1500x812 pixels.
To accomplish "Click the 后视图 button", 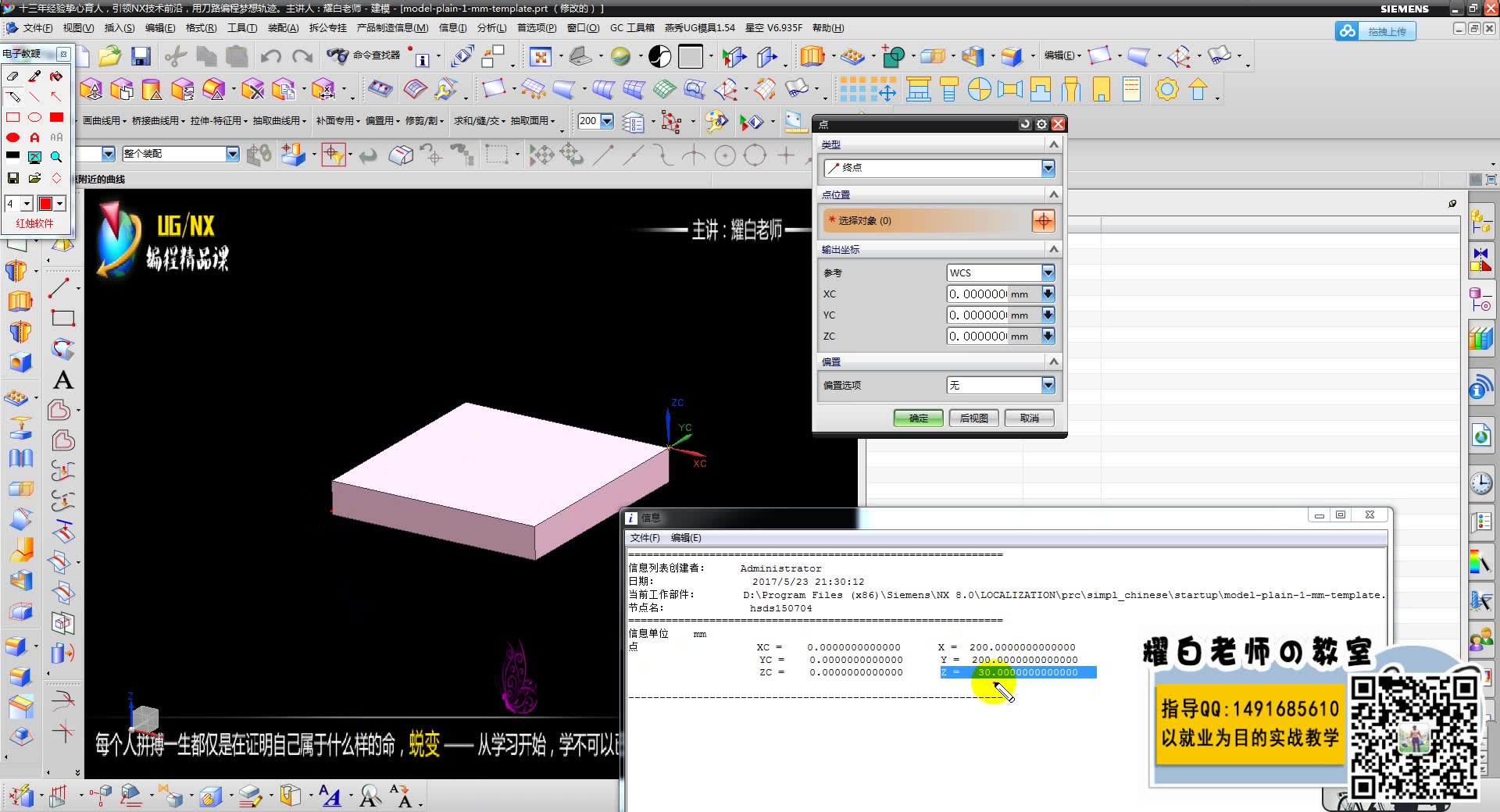I will point(974,418).
